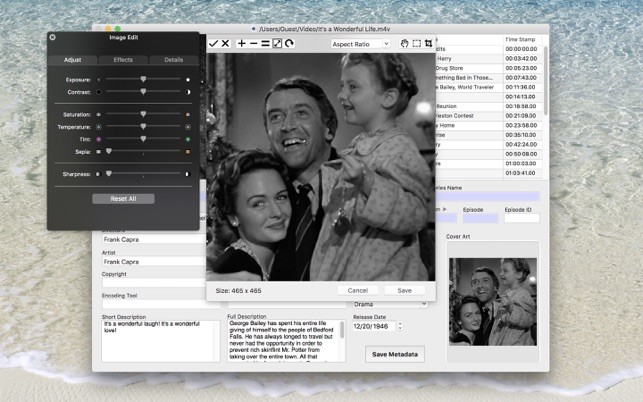Click Cancel in the image editor
643x402 pixels.
click(356, 290)
